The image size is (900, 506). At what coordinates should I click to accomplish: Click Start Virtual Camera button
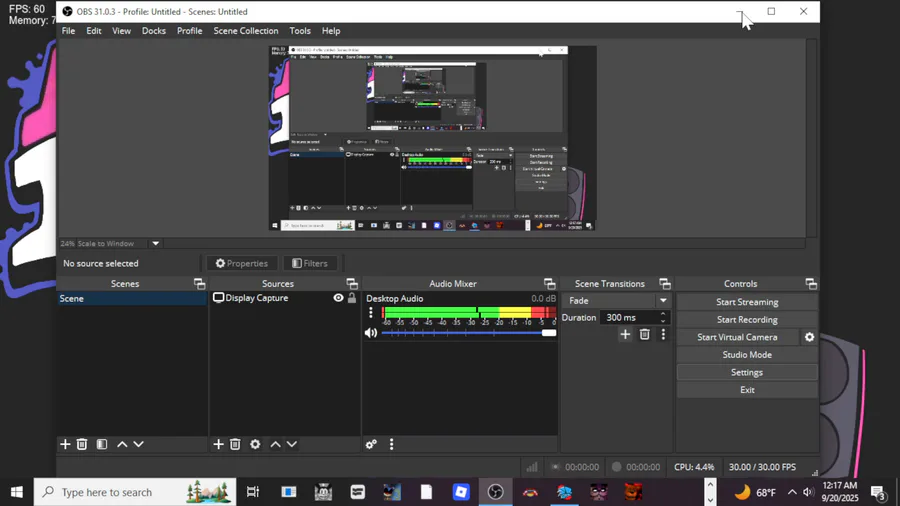tap(738, 337)
